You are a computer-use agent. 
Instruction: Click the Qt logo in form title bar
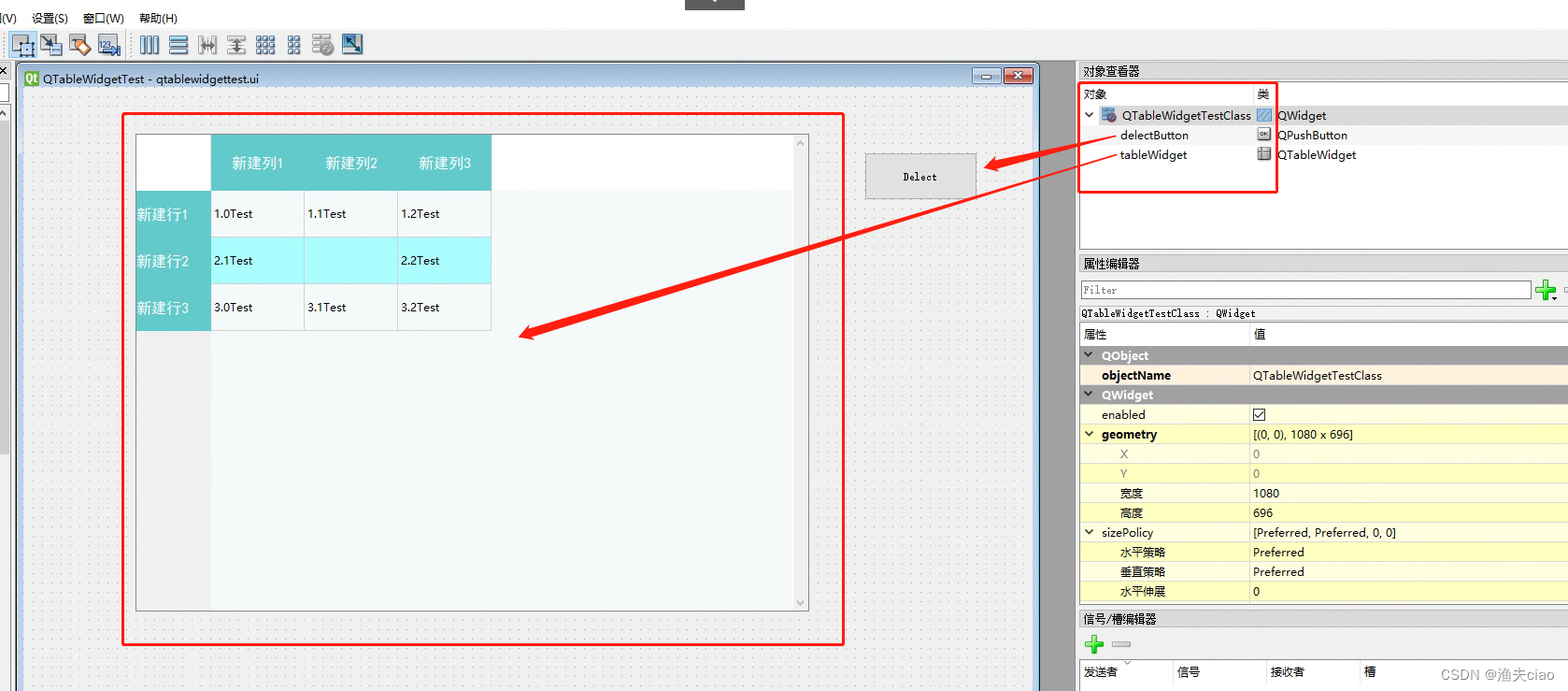click(32, 79)
